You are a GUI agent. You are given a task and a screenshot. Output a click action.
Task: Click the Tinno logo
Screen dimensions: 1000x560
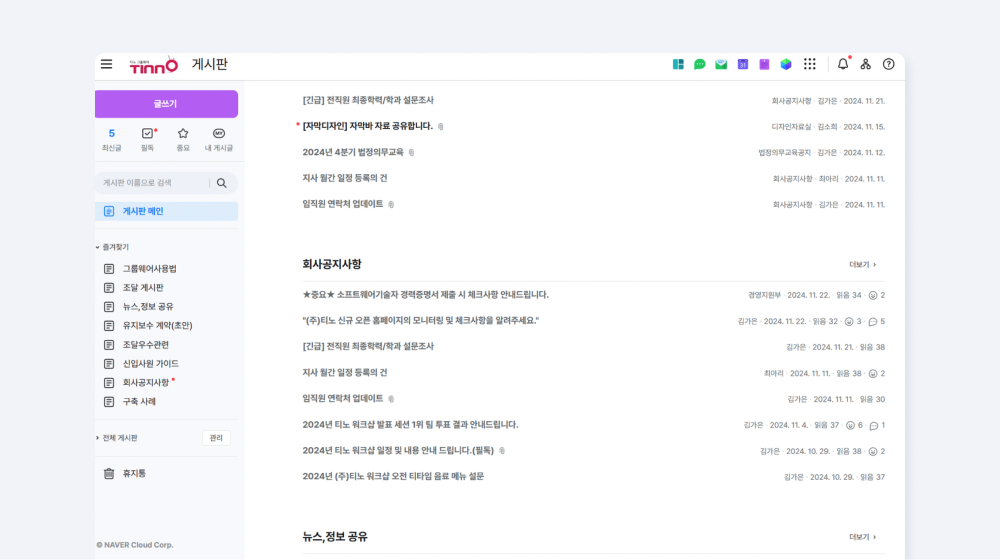(154, 65)
